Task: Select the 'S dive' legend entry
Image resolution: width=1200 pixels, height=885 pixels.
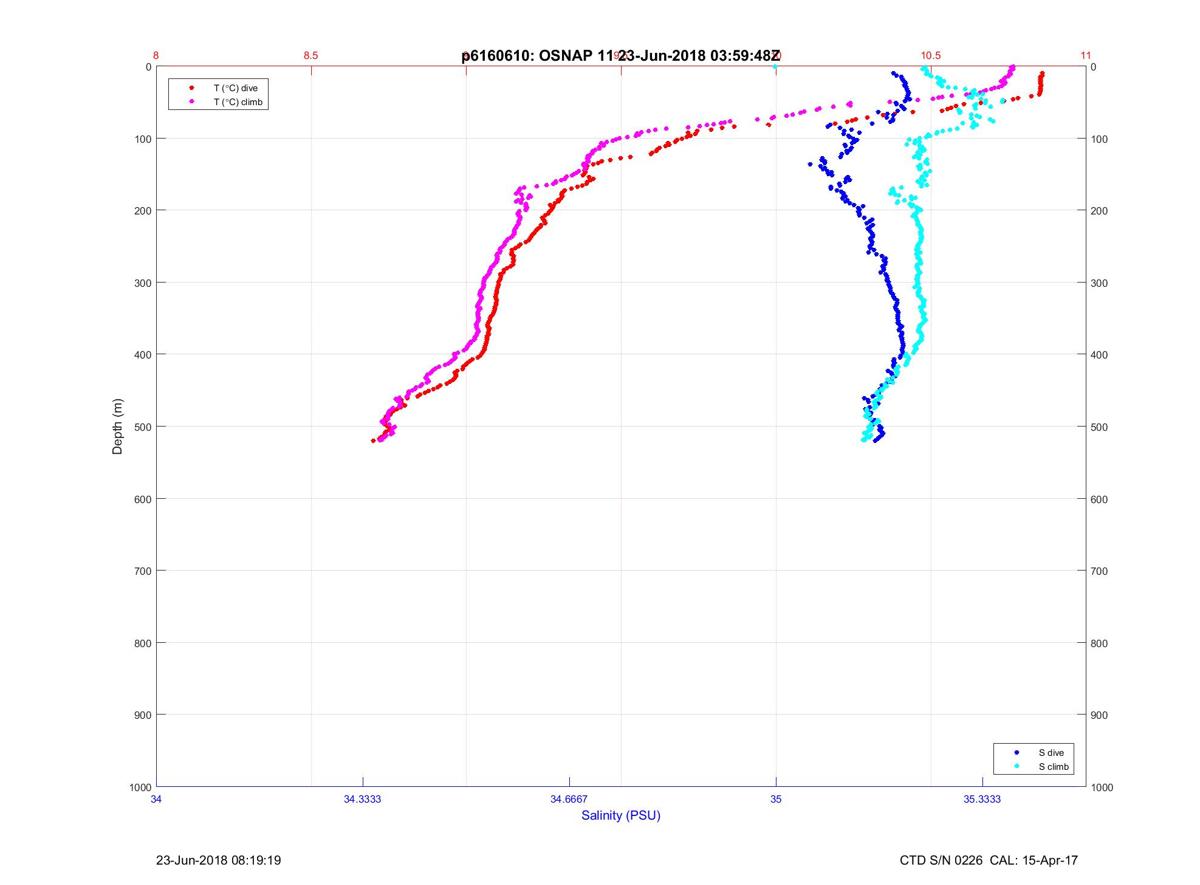Action: click(1051, 752)
